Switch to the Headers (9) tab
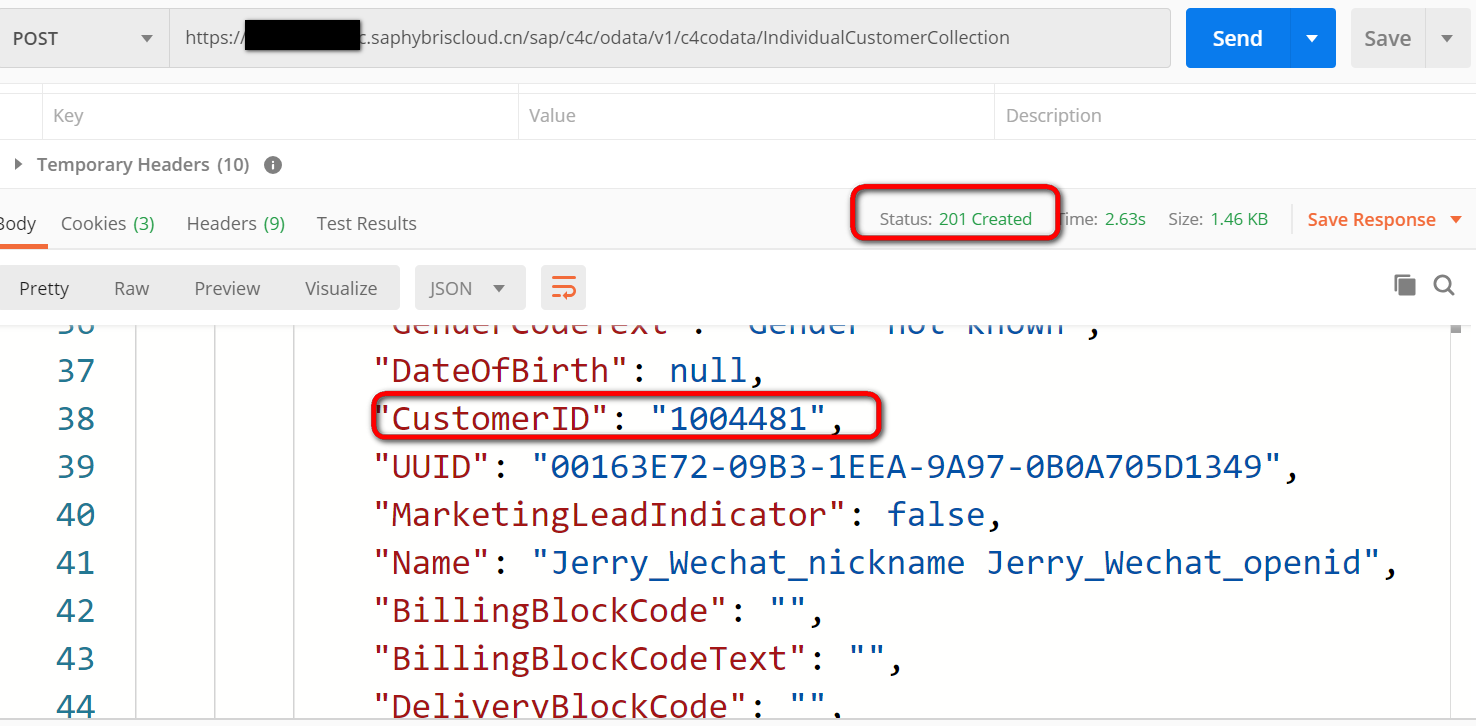 coord(236,223)
